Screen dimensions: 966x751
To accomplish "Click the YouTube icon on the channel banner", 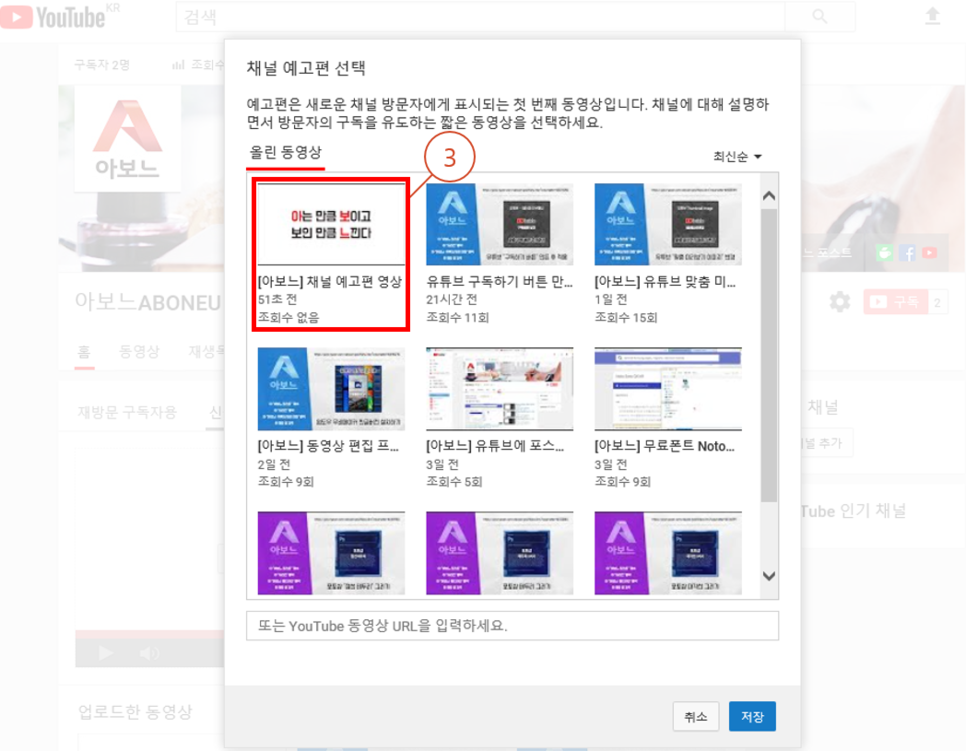I will click(930, 253).
